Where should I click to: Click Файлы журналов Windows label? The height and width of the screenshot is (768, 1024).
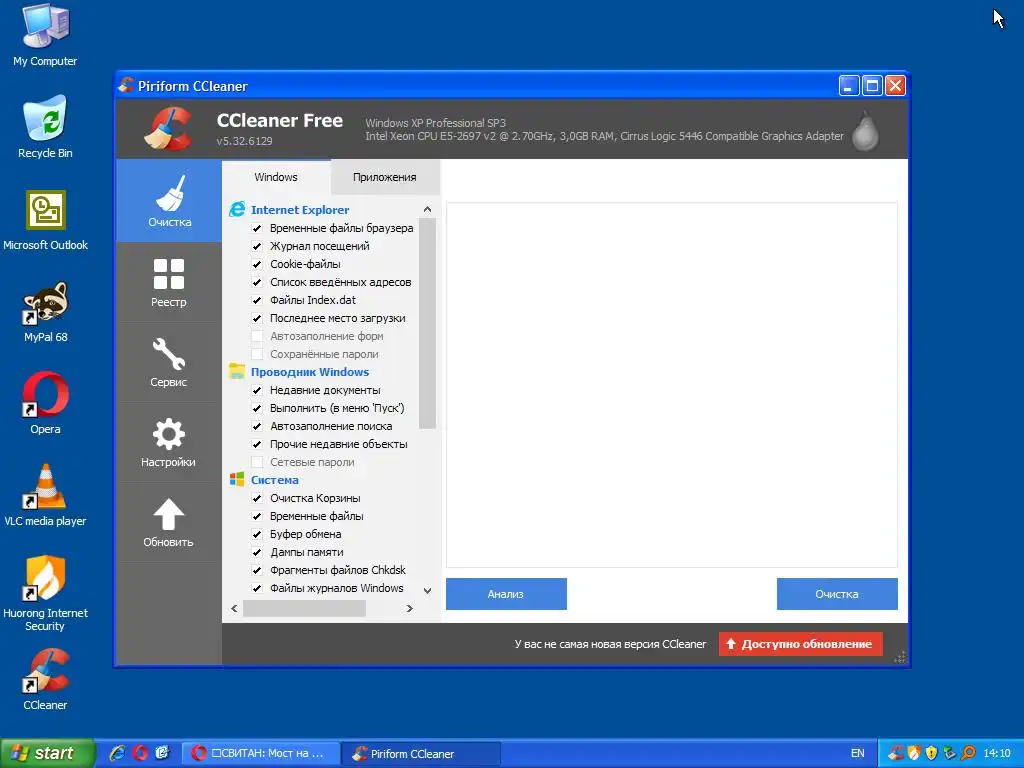pos(337,588)
